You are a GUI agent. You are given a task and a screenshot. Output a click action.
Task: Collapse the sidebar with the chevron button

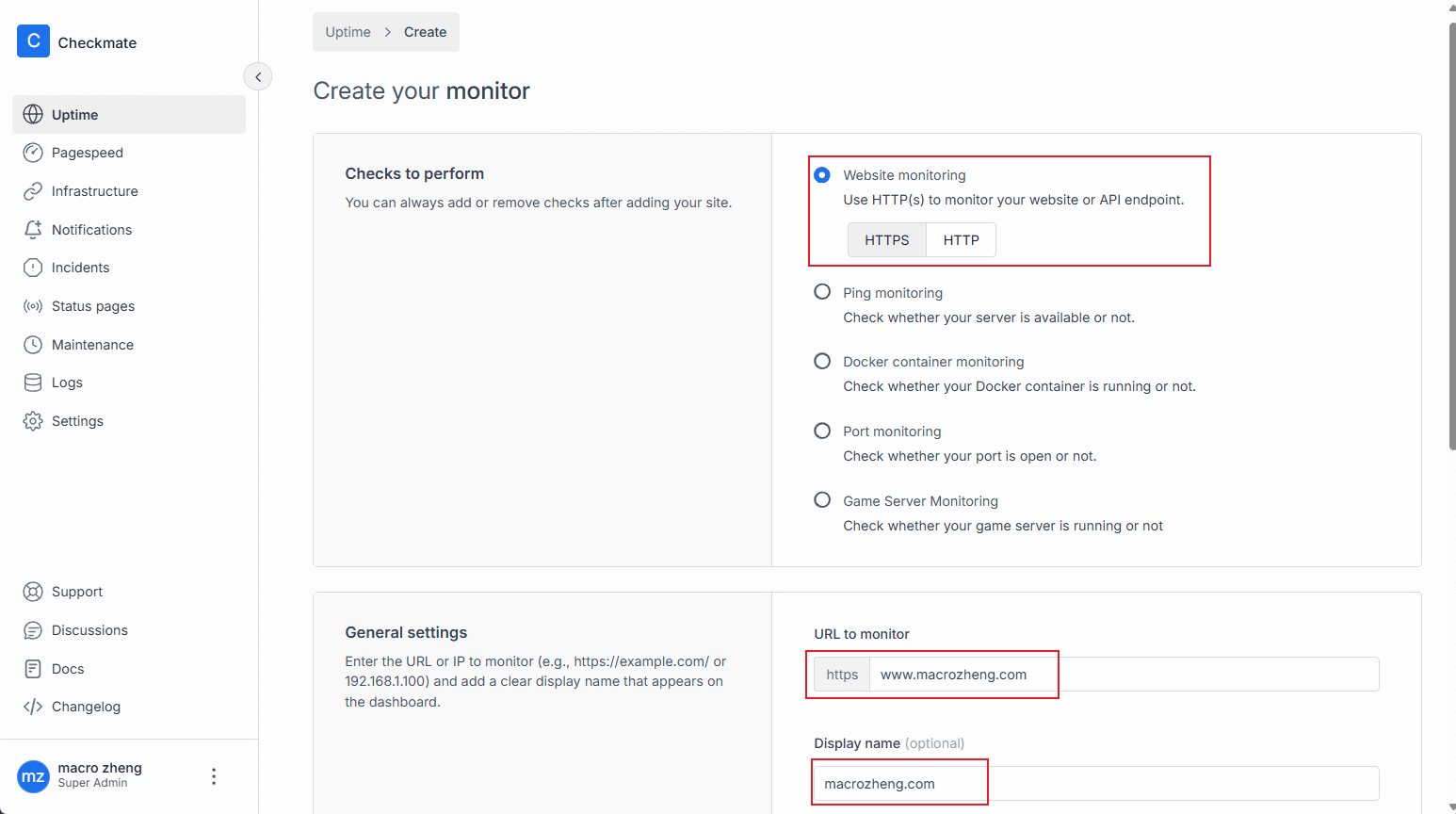click(258, 76)
